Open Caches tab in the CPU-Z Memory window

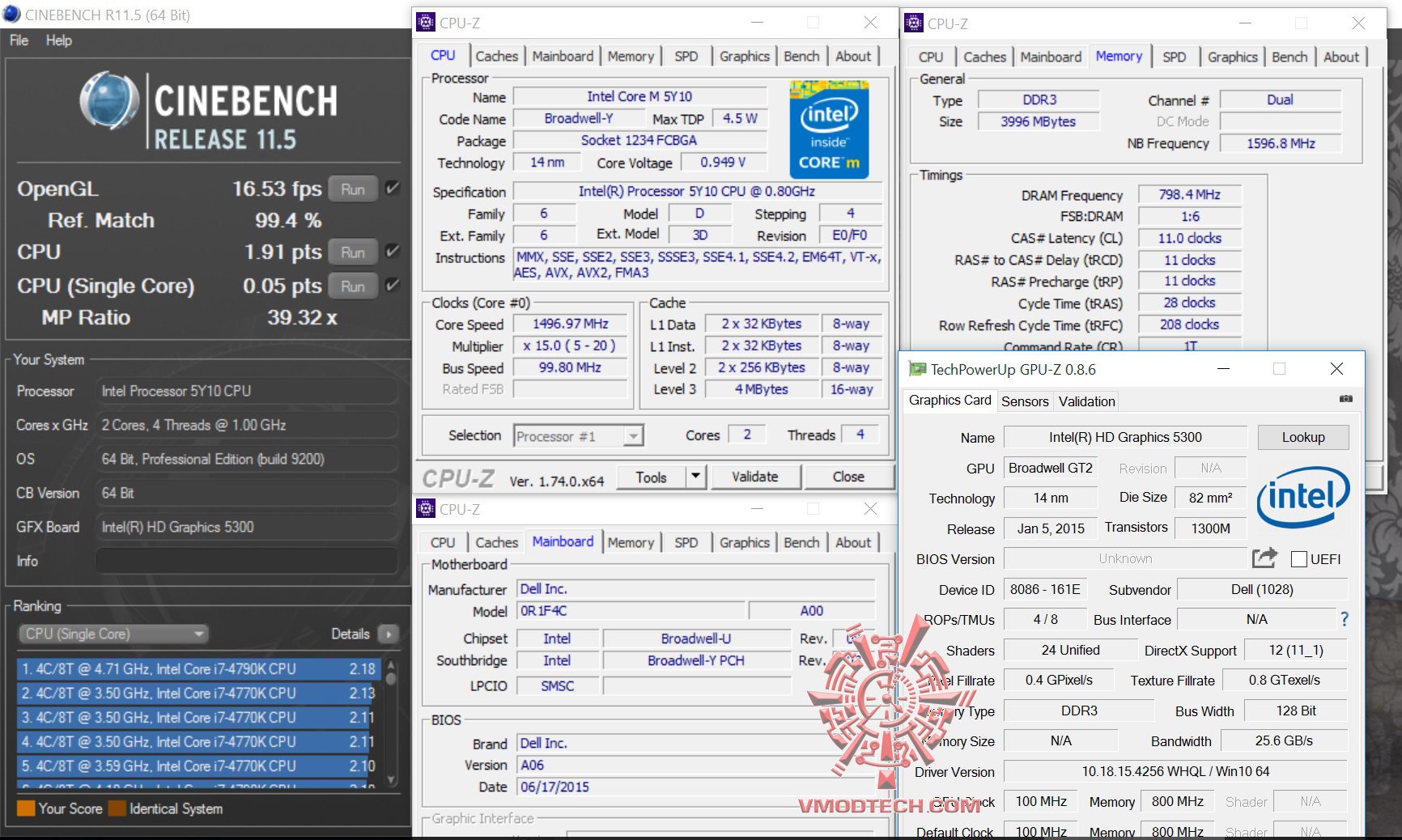pyautogui.click(x=984, y=57)
